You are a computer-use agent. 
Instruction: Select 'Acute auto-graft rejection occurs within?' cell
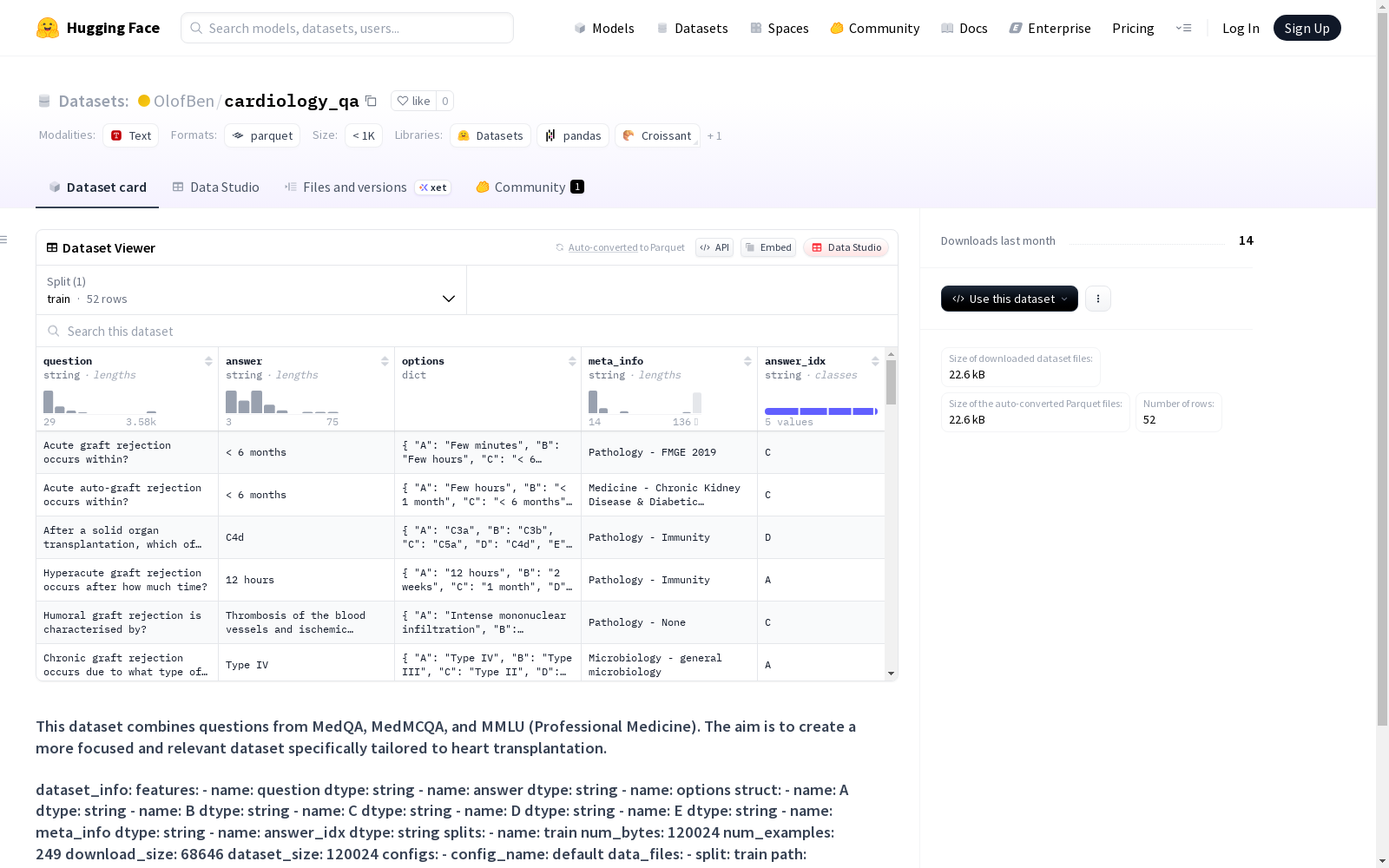pyautogui.click(x=127, y=495)
